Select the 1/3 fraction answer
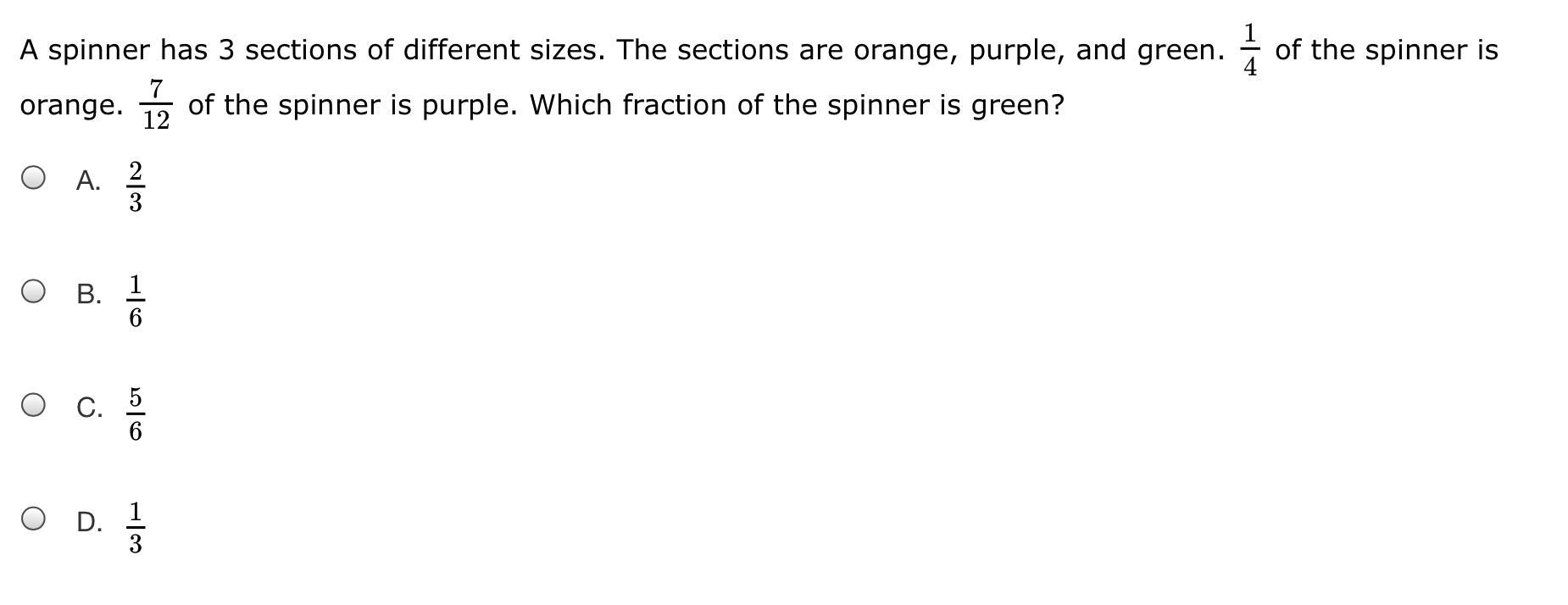The height and width of the screenshot is (605, 1568). click(135, 528)
